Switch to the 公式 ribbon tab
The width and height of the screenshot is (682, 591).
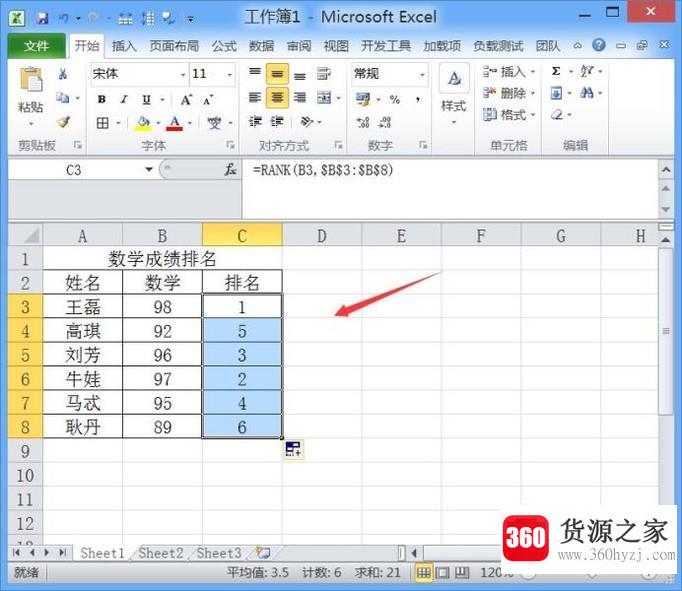(x=224, y=45)
